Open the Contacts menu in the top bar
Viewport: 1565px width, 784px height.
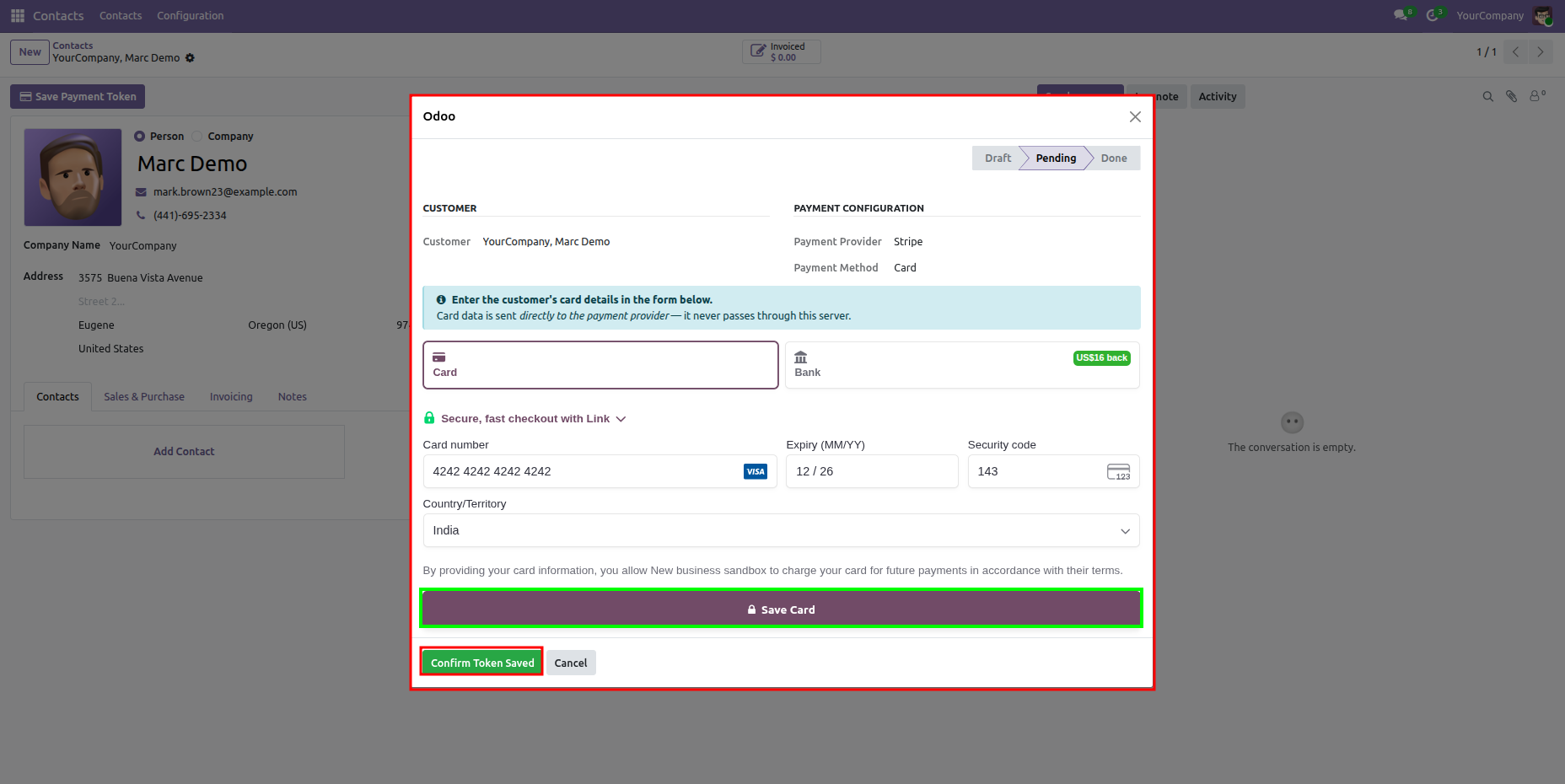click(x=121, y=16)
